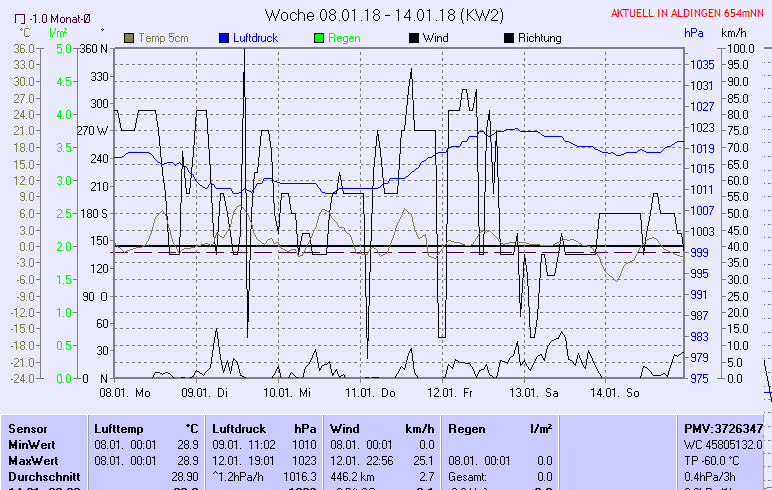Click the red AKTUELL IN ALDINGEN link
The image size is (772, 490).
[688, 14]
